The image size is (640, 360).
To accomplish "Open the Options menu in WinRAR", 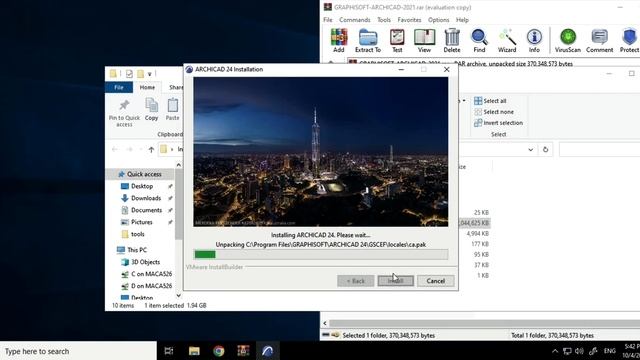I will pos(439,20).
